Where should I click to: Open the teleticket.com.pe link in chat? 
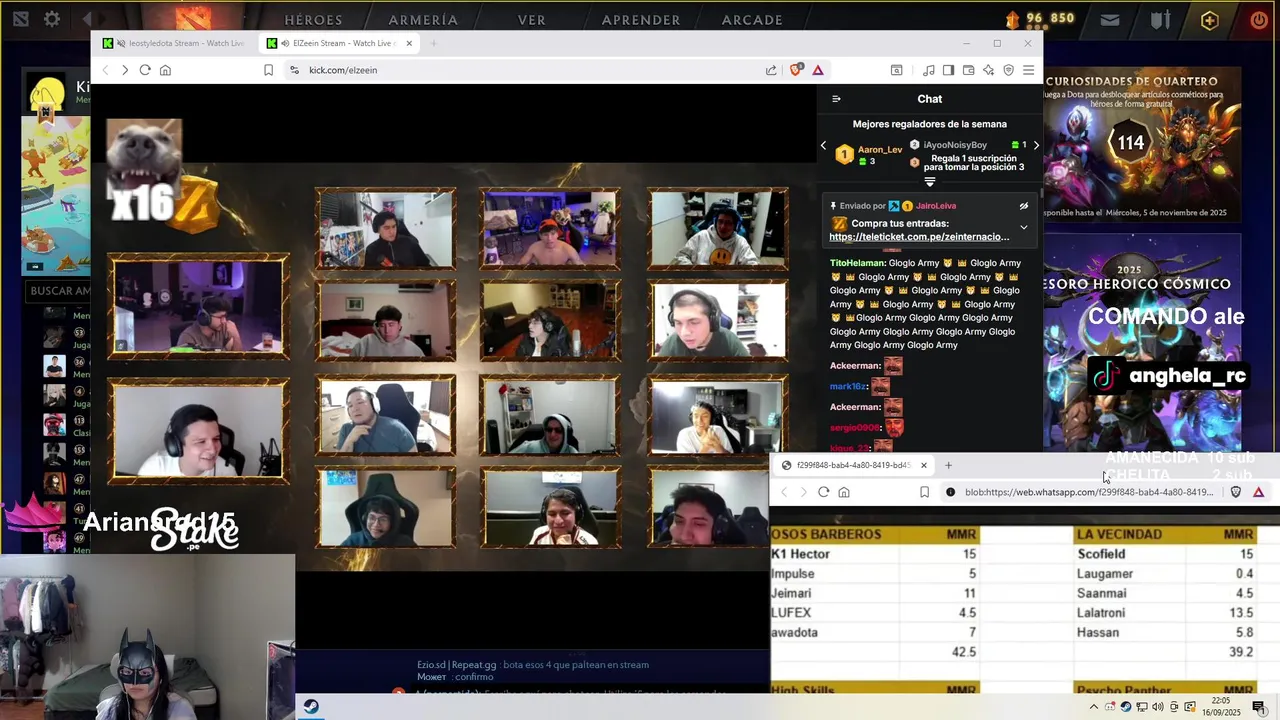(x=919, y=237)
